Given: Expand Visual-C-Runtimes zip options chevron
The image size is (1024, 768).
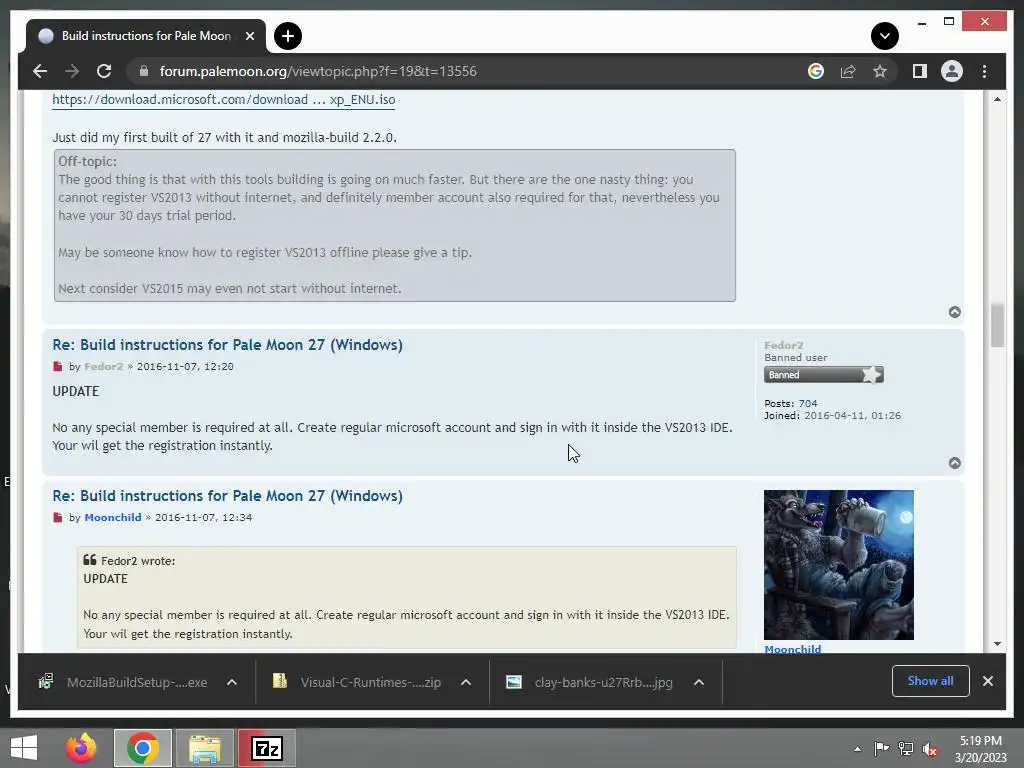Looking at the screenshot, I should pos(466,682).
